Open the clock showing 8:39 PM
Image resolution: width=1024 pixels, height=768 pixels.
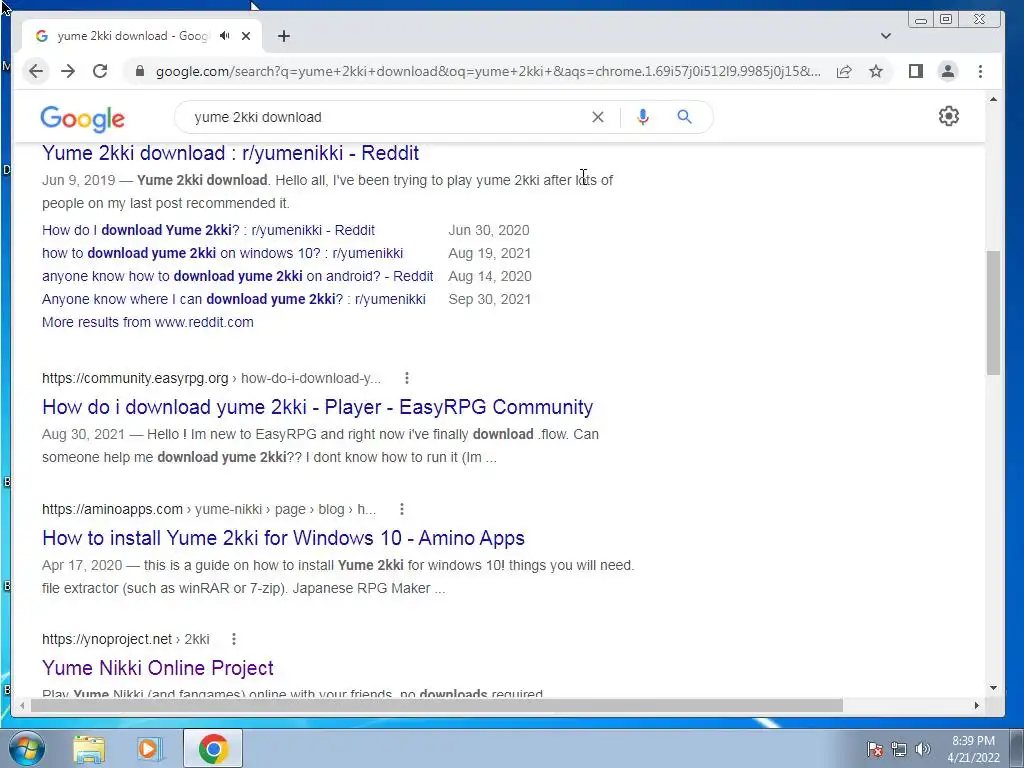click(x=973, y=749)
